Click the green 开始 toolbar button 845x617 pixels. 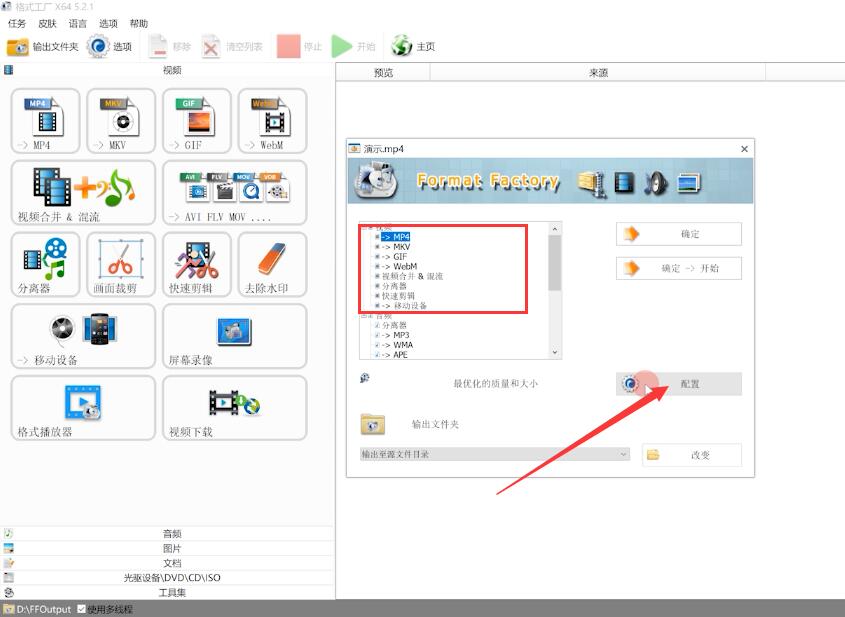coord(353,47)
